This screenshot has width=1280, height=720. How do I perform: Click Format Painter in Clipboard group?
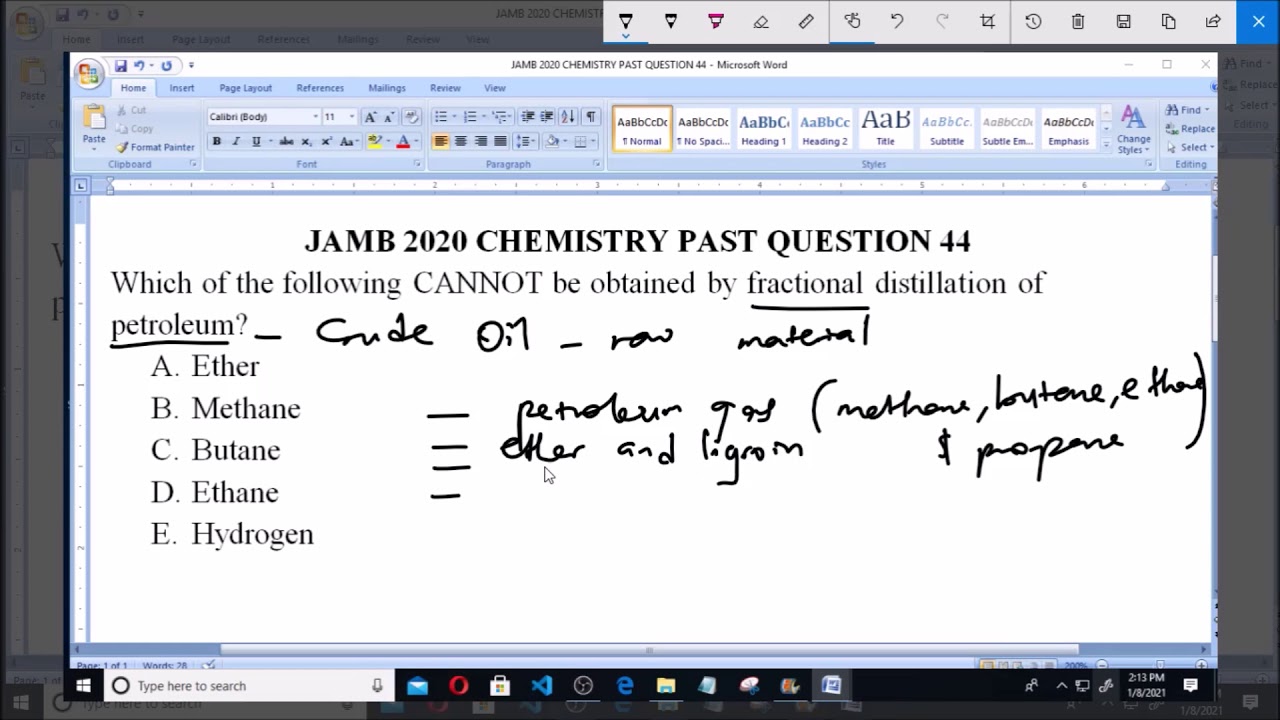pyautogui.click(x=156, y=147)
